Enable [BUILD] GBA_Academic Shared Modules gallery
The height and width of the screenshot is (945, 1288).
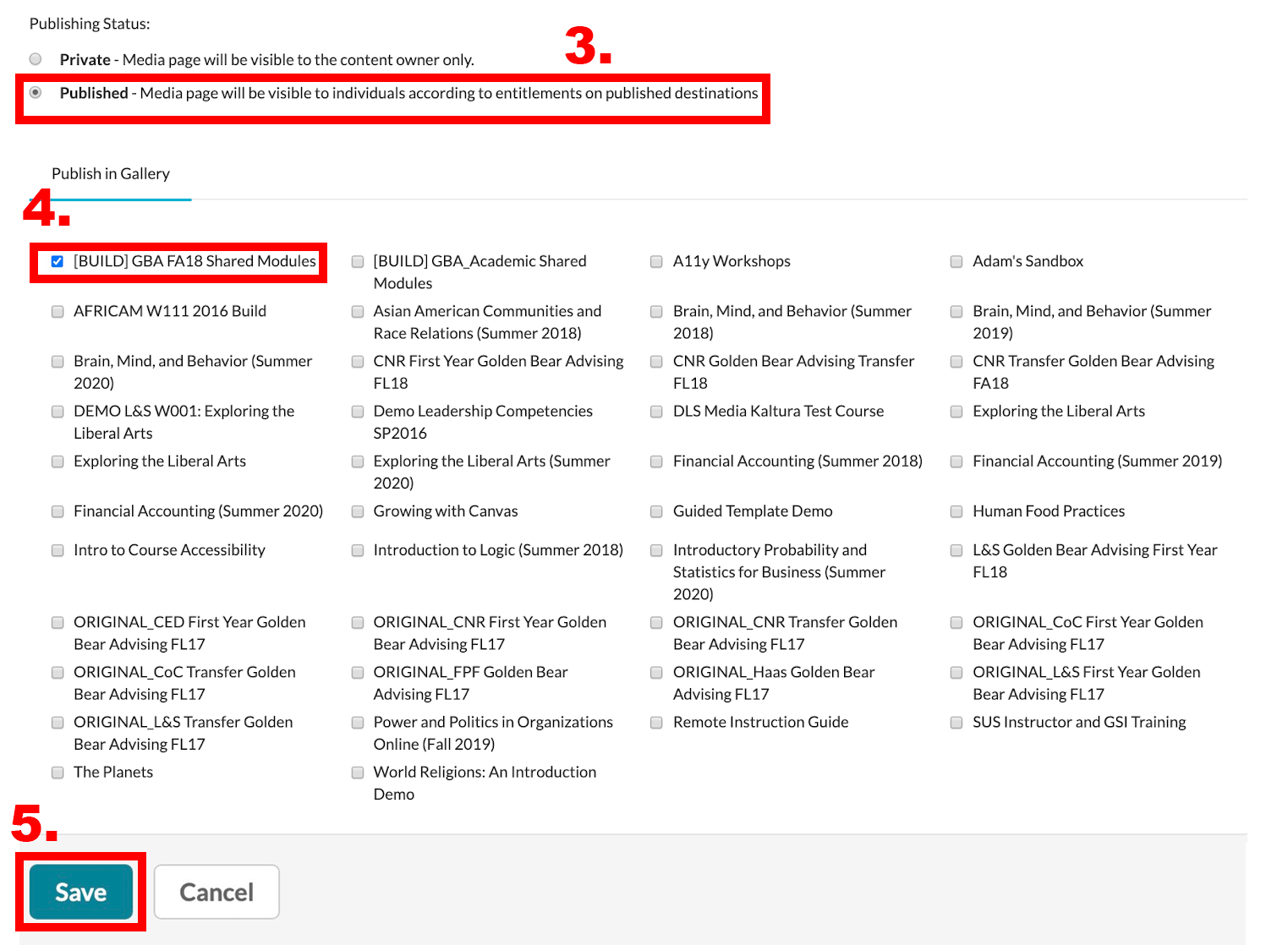point(357,261)
